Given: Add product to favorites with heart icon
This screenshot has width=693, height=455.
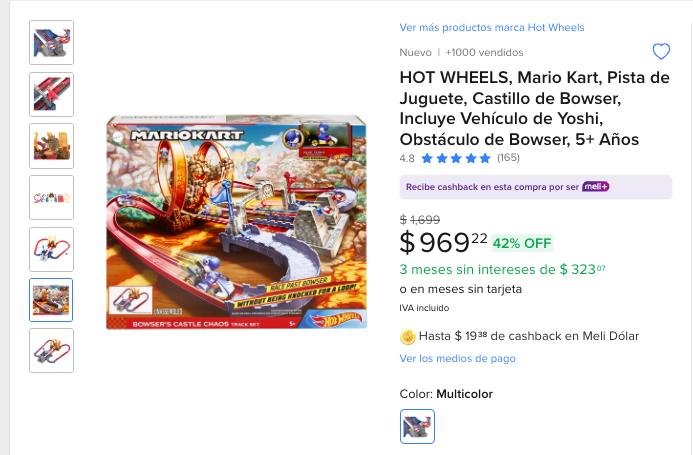Looking at the screenshot, I should (661, 51).
